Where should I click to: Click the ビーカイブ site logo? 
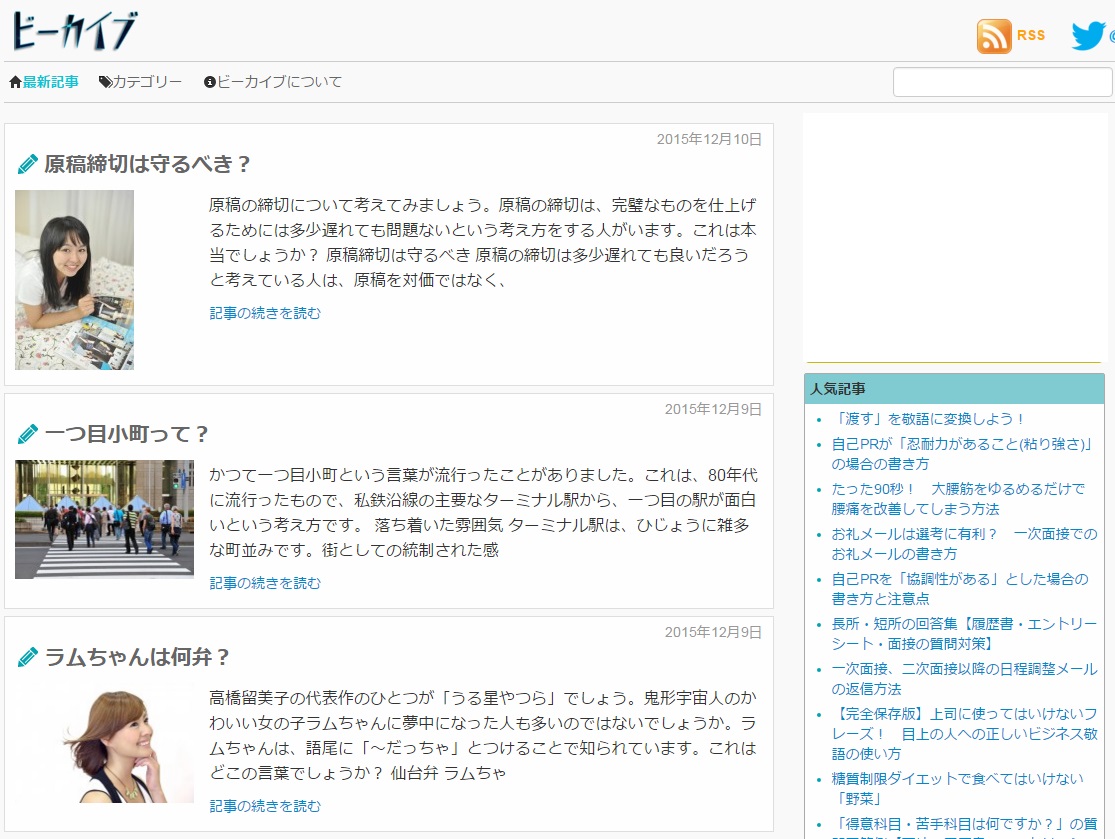tap(74, 32)
